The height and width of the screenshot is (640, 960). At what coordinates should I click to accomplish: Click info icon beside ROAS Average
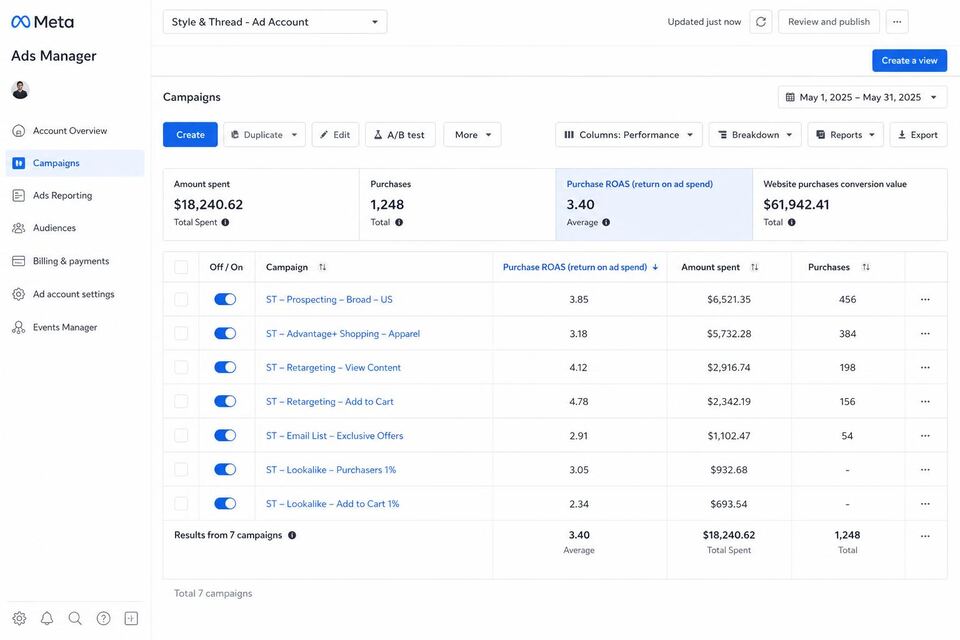click(x=606, y=222)
